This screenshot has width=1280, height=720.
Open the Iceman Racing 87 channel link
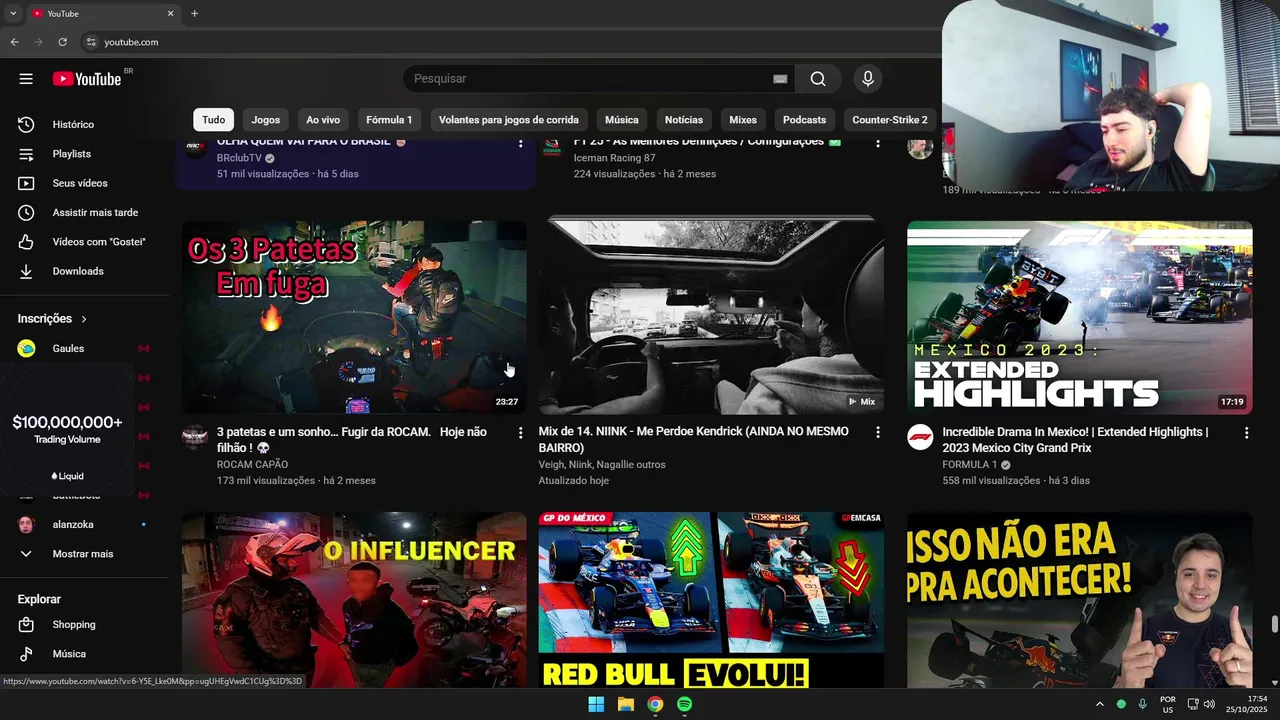[614, 158]
